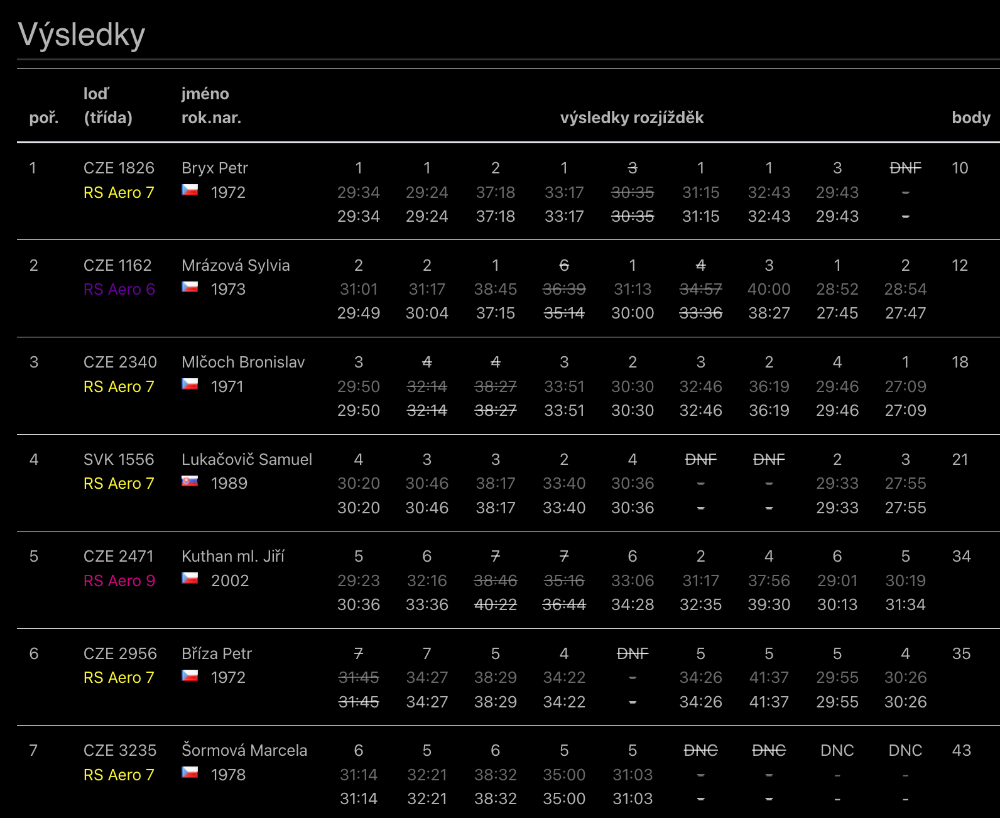Screen dimensions: 1000x818
Task: Open RS Aero 7 class for CZE 1826
Action: point(119,193)
